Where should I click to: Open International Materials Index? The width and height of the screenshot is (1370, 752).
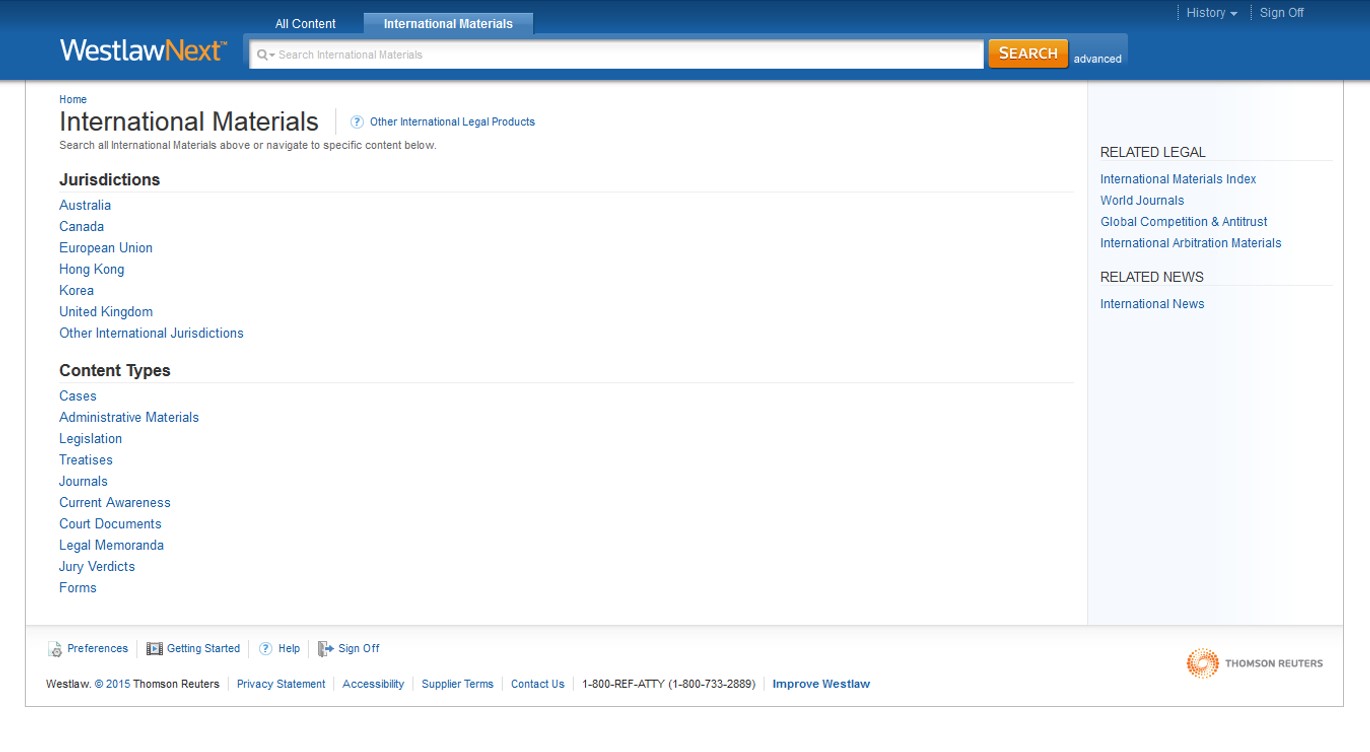(1178, 180)
